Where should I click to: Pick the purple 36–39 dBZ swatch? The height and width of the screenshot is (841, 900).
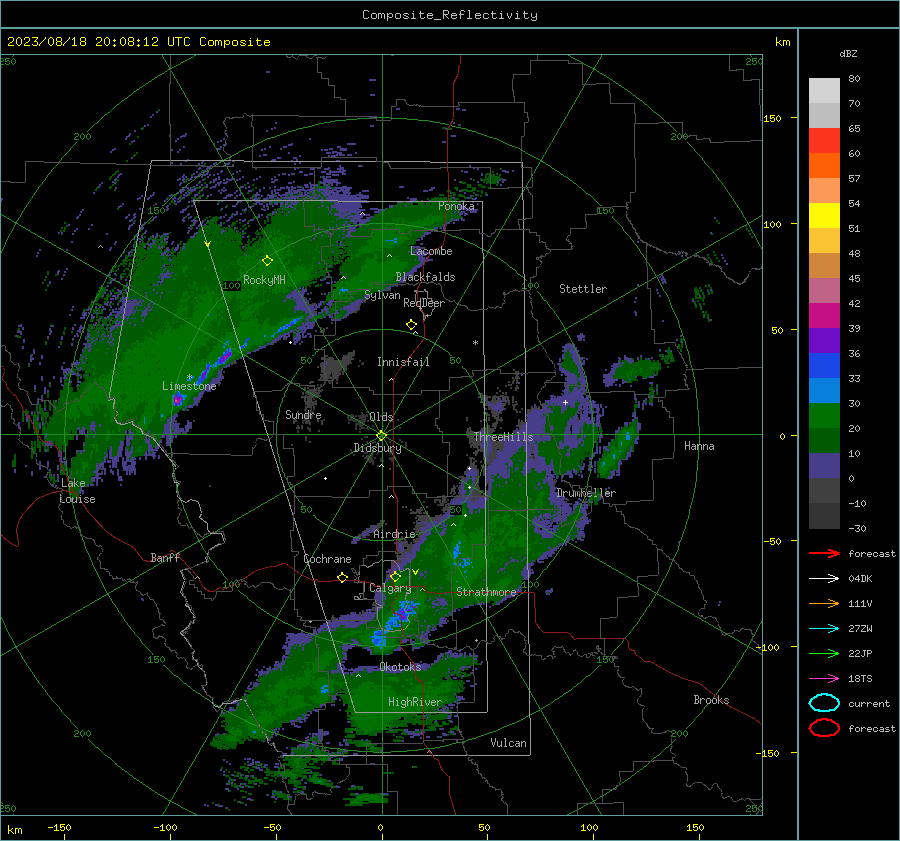[x=824, y=341]
